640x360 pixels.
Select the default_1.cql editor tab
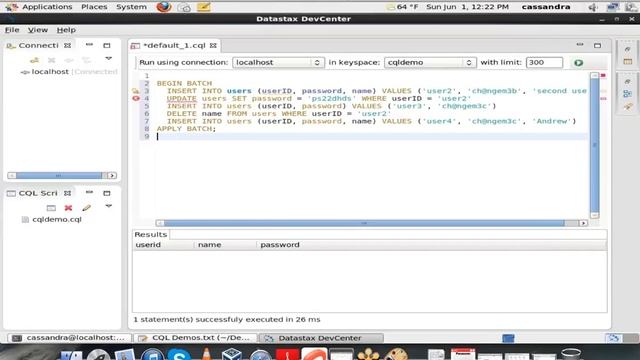pyautogui.click(x=175, y=45)
